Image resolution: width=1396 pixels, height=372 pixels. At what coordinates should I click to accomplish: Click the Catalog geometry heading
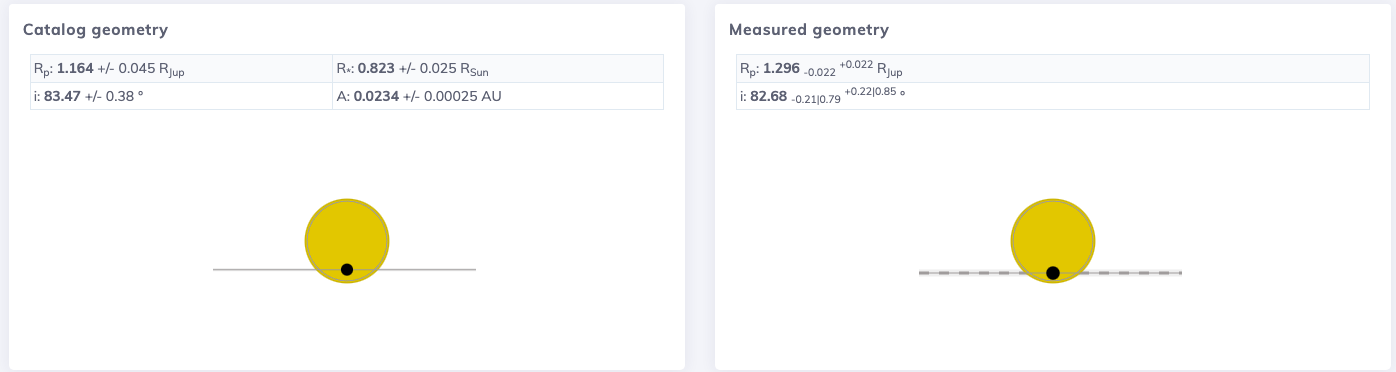95,30
